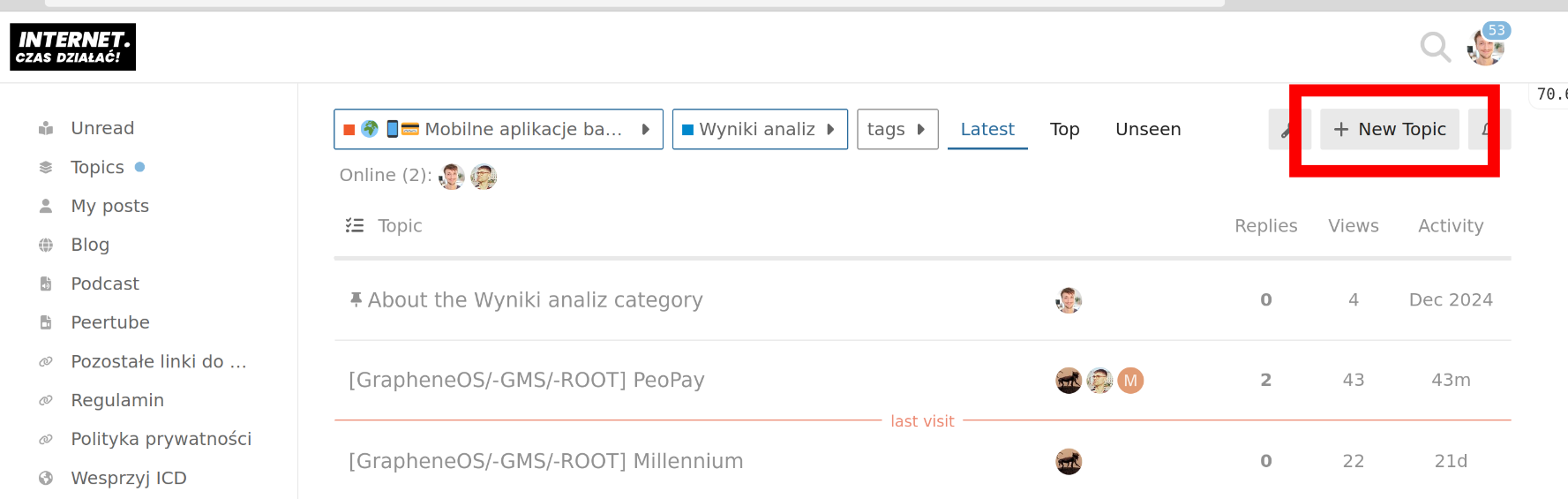
Task: Click the notification bell beside New Topic
Action: click(1489, 130)
